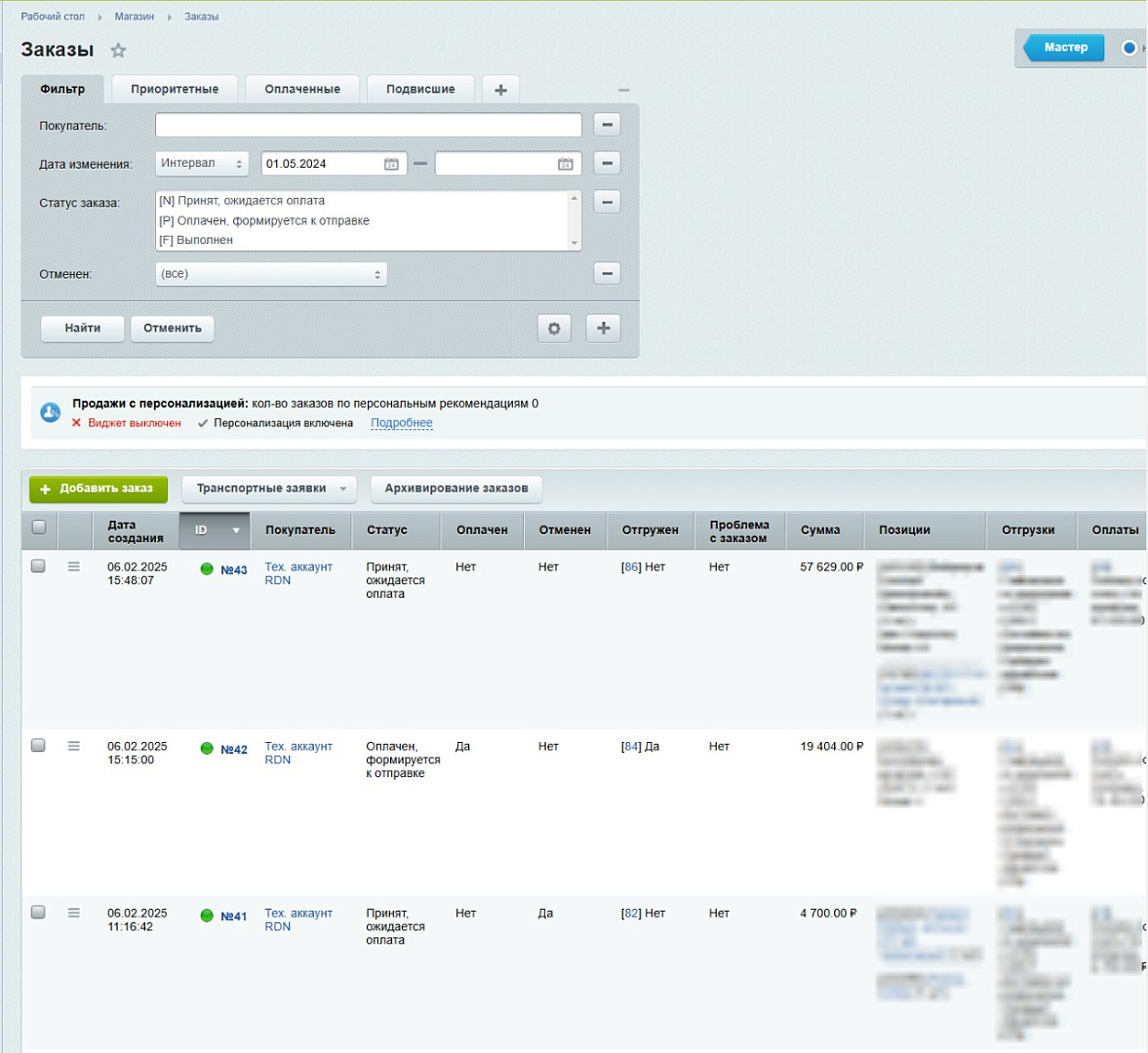
Task: Add a new filter tab plus
Action: pos(500,90)
